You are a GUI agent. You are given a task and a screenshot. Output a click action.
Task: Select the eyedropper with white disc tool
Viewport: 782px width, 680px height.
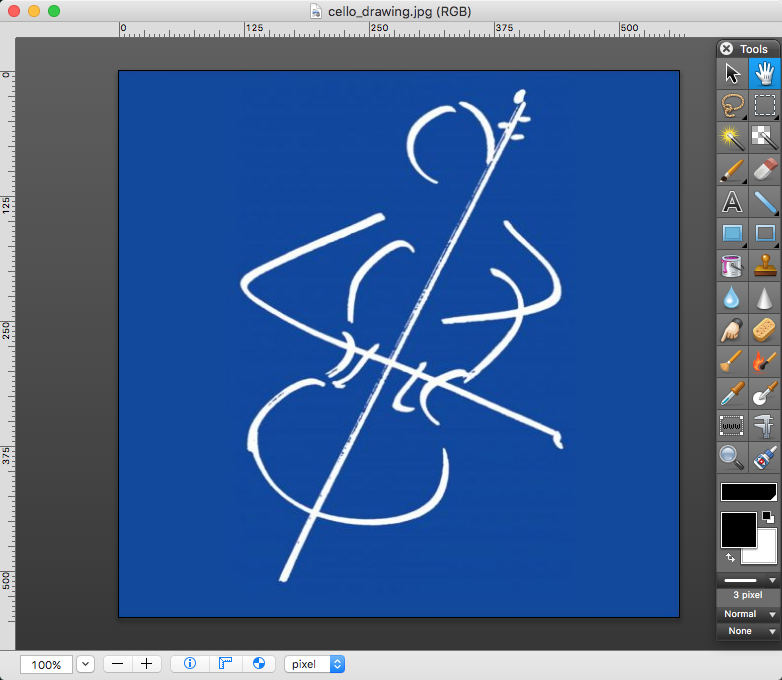coord(764,393)
